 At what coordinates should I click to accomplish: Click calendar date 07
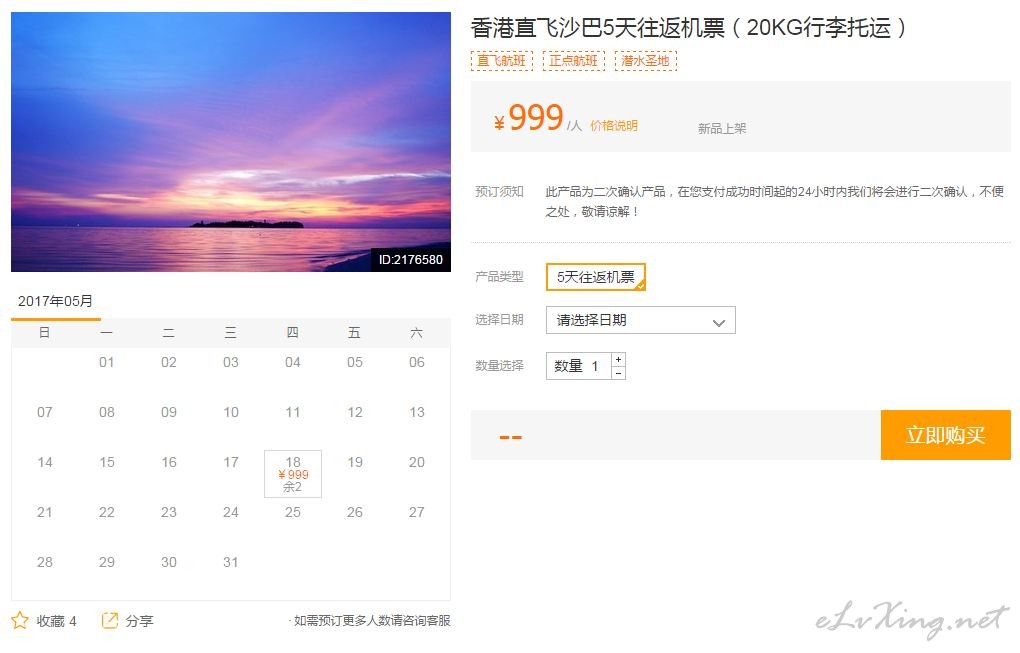45,412
